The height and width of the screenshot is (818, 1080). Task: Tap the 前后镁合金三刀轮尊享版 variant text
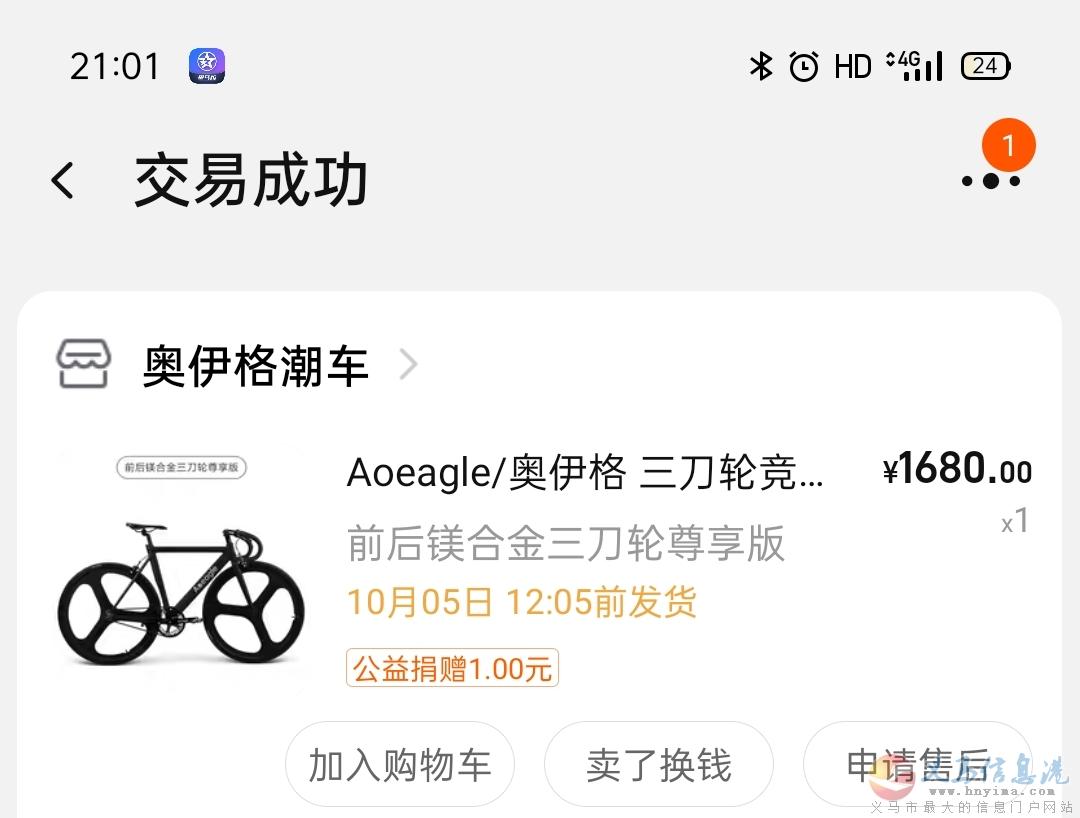[566, 543]
